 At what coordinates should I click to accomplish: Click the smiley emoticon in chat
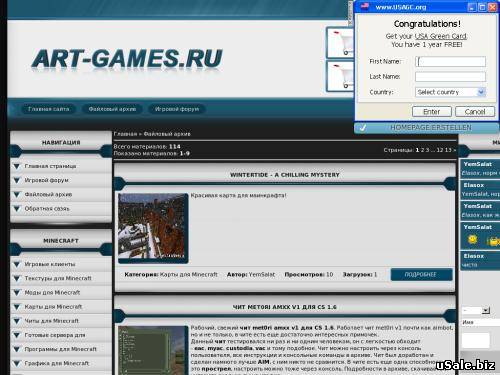point(472,239)
